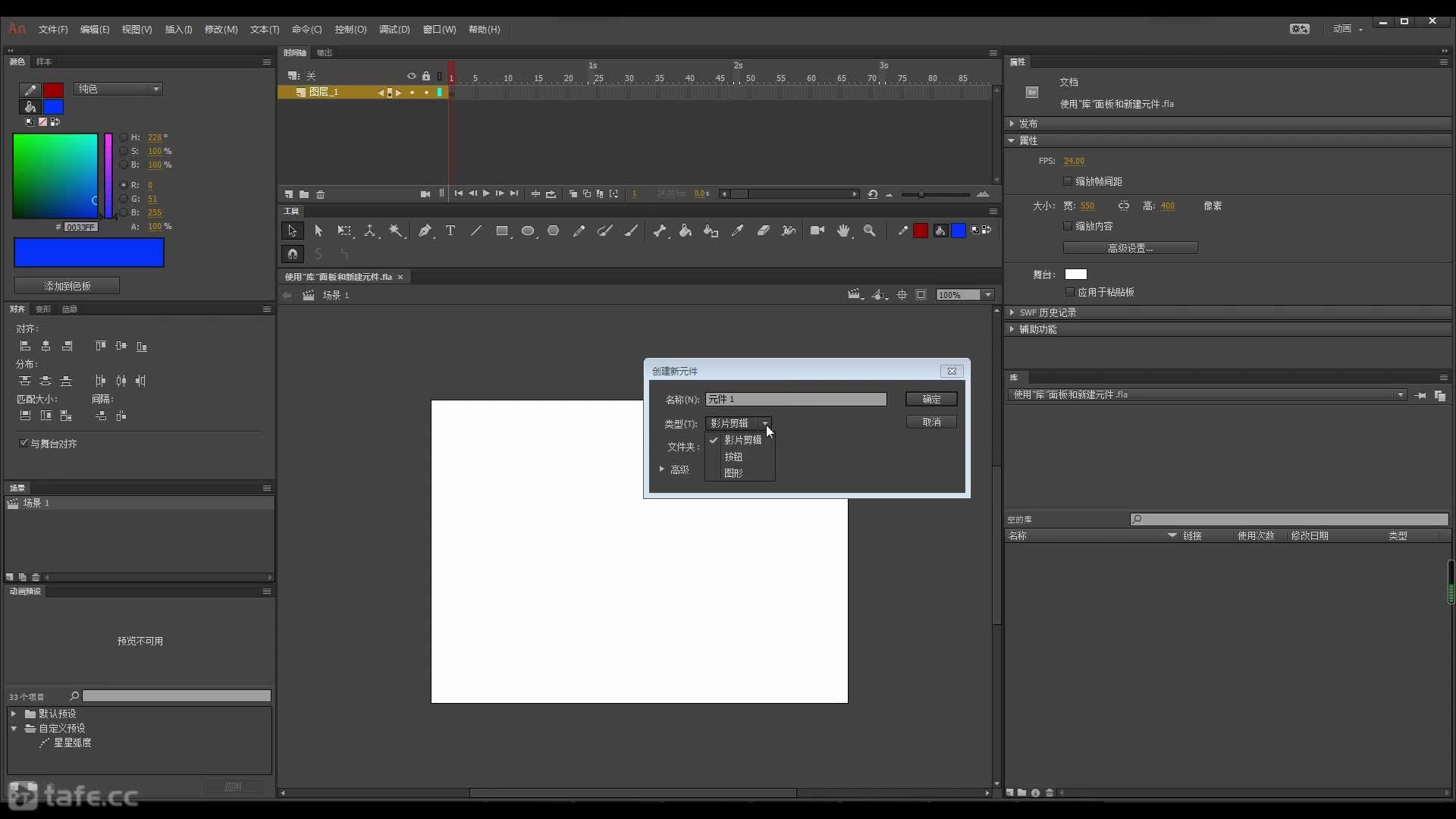This screenshot has height=819, width=1456.
Task: Select the Paint Bucket tool
Action: [x=686, y=231]
